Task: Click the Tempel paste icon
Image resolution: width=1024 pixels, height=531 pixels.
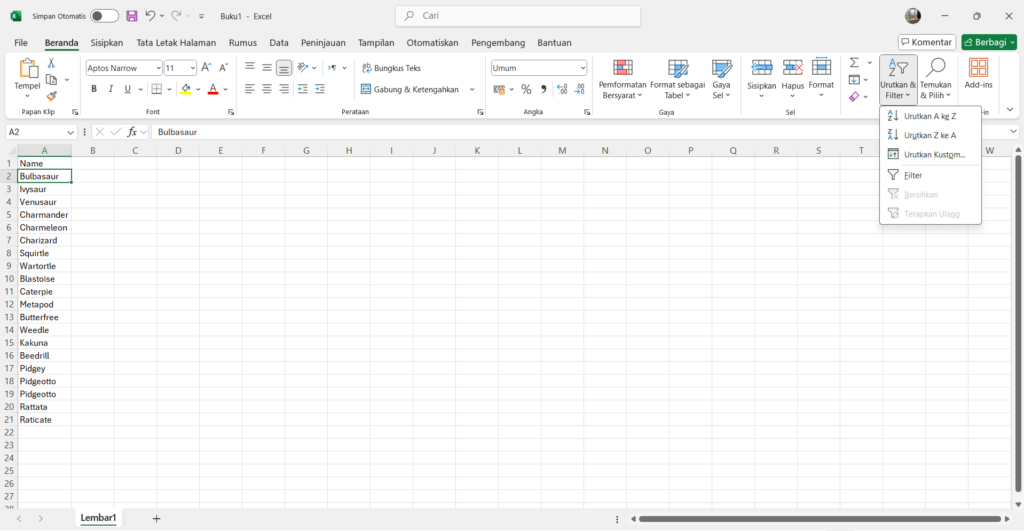Action: pos(27,69)
